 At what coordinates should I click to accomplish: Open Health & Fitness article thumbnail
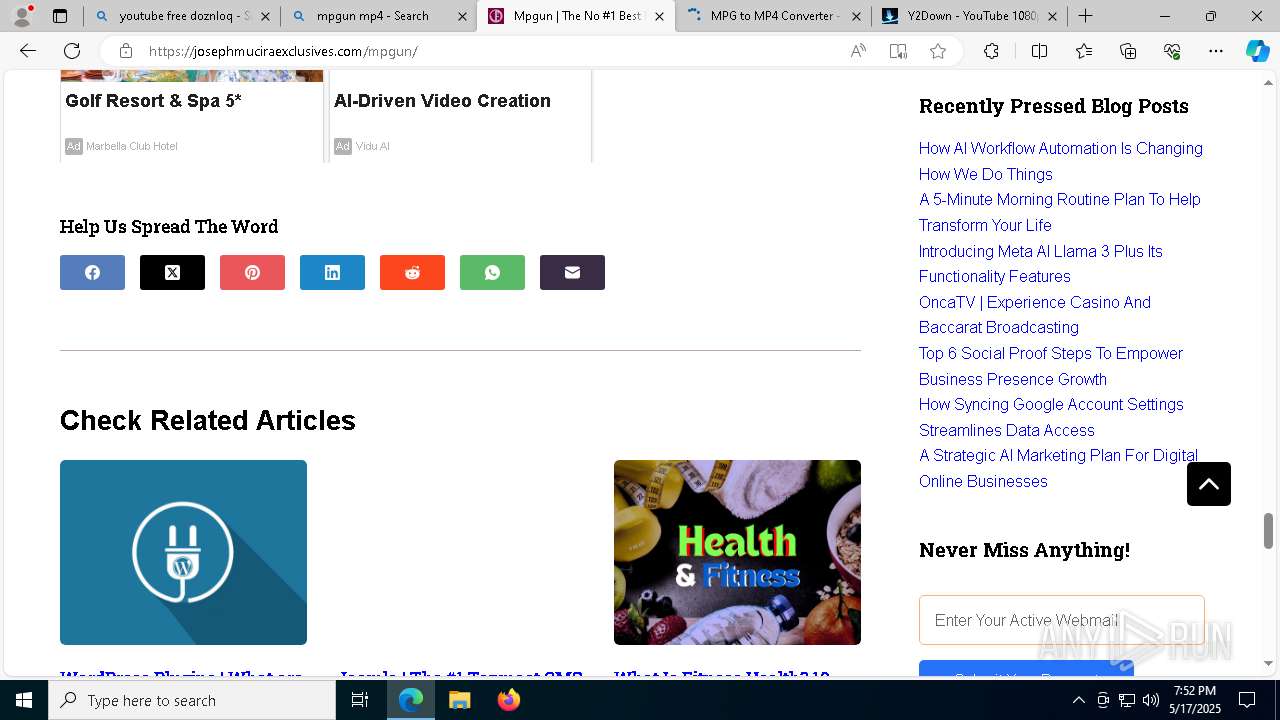pyautogui.click(x=737, y=552)
